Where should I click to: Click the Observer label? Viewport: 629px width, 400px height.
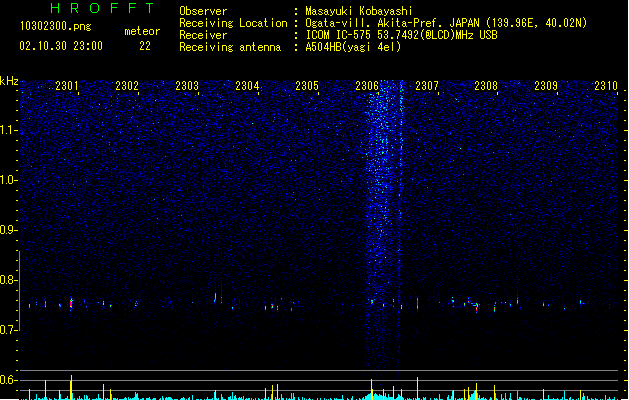203,11
